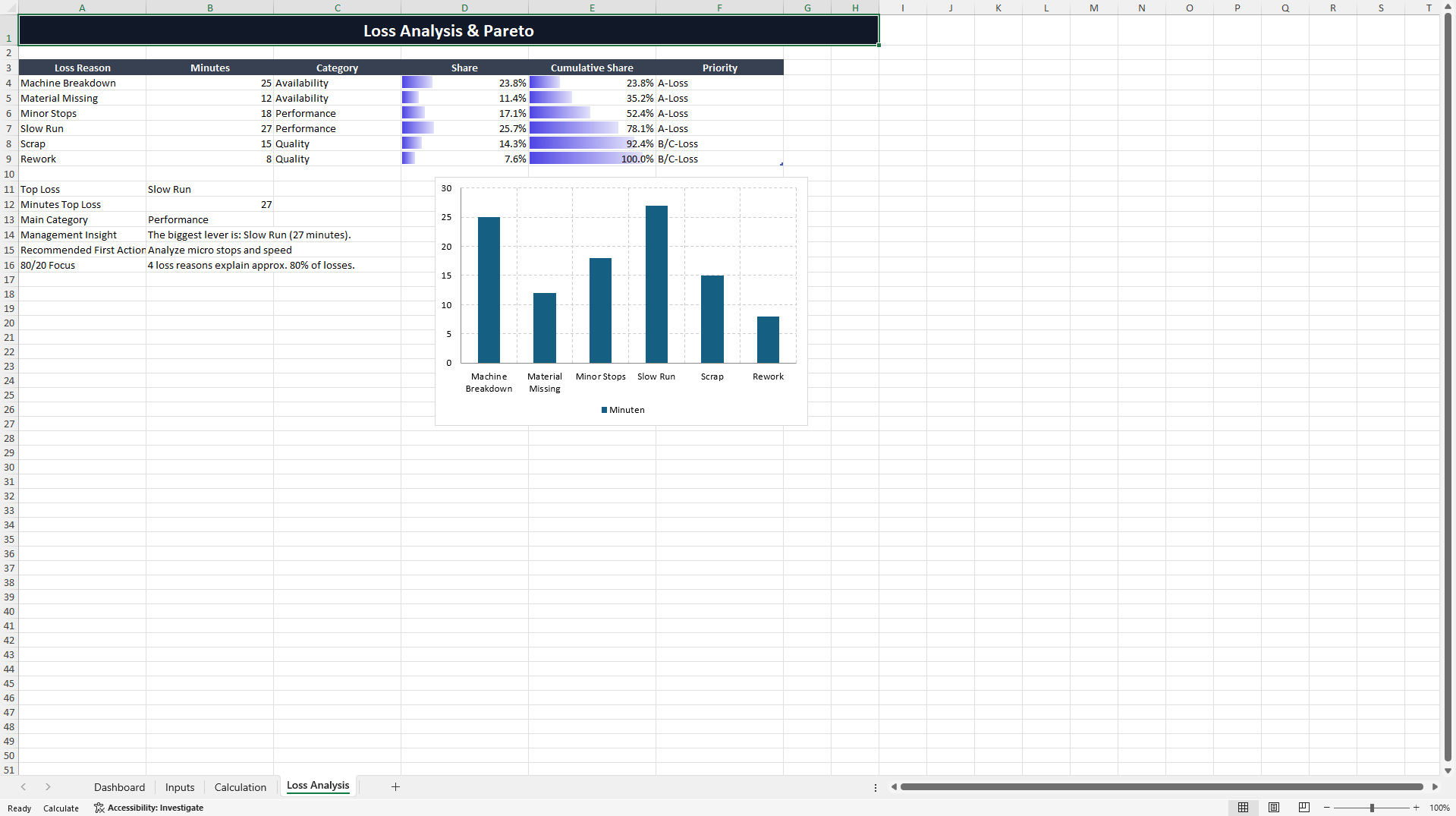Click the scroll right arrow
This screenshot has width=1456, height=816.
click(x=1435, y=787)
